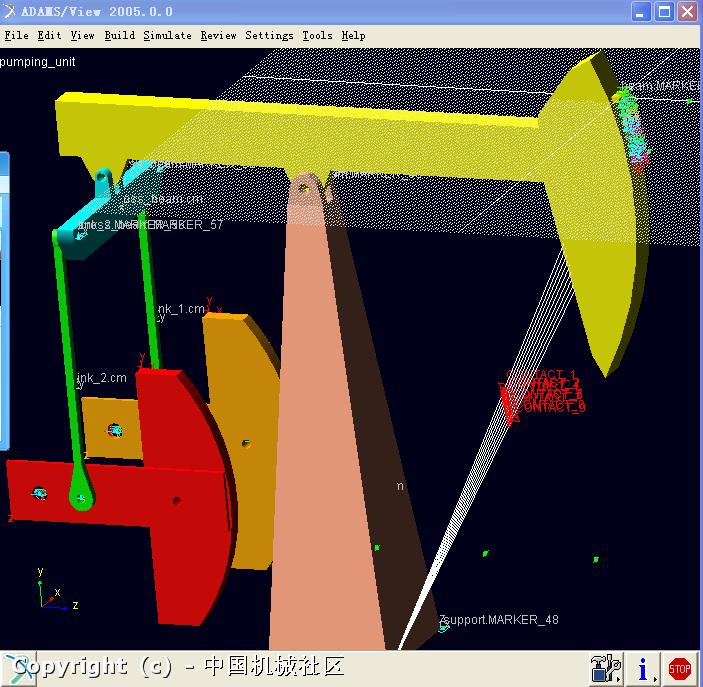Image resolution: width=703 pixels, height=687 pixels.
Task: Open the Settings menu
Action: [x=269, y=35]
